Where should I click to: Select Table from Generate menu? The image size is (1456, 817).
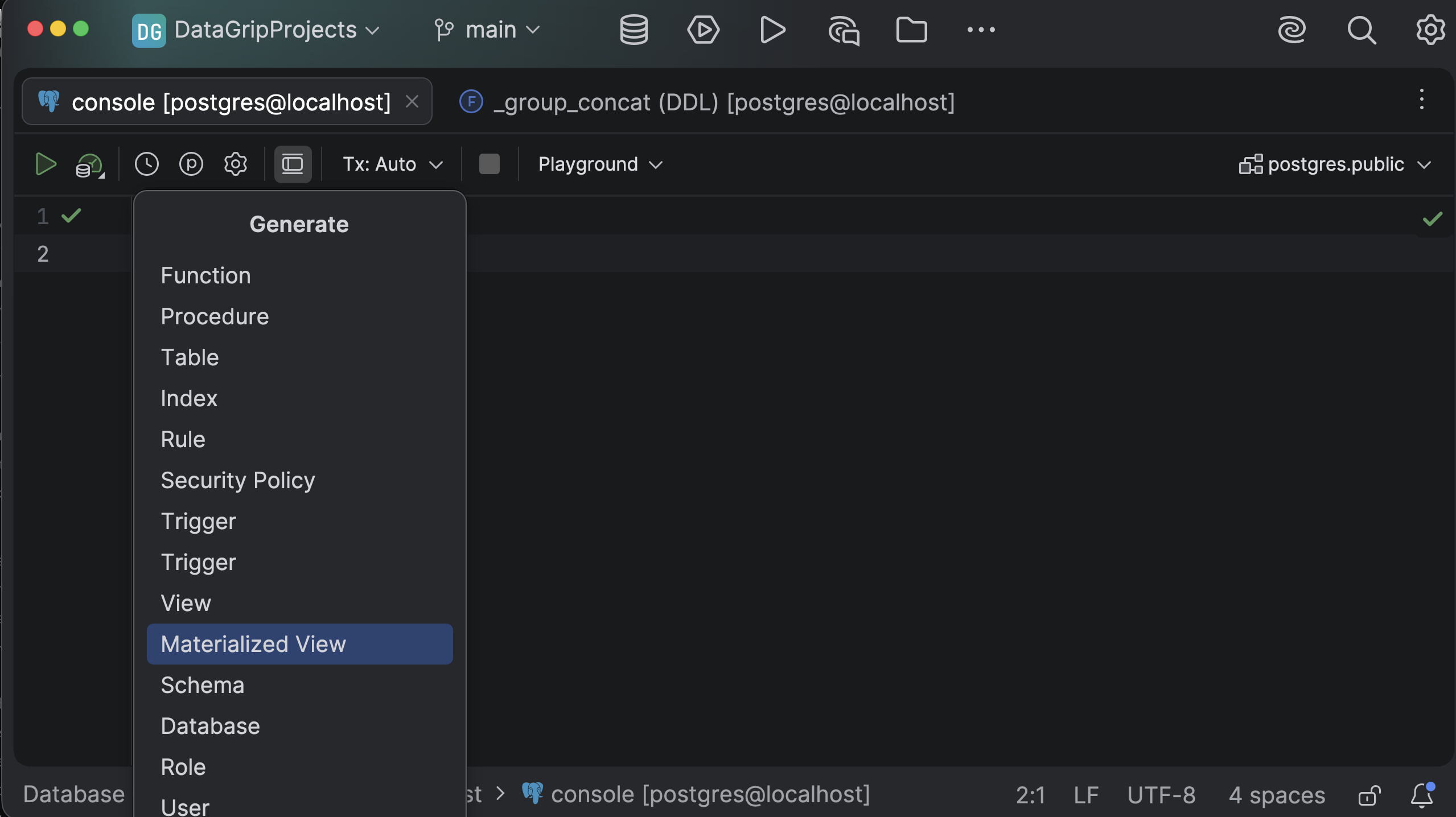(x=300, y=357)
